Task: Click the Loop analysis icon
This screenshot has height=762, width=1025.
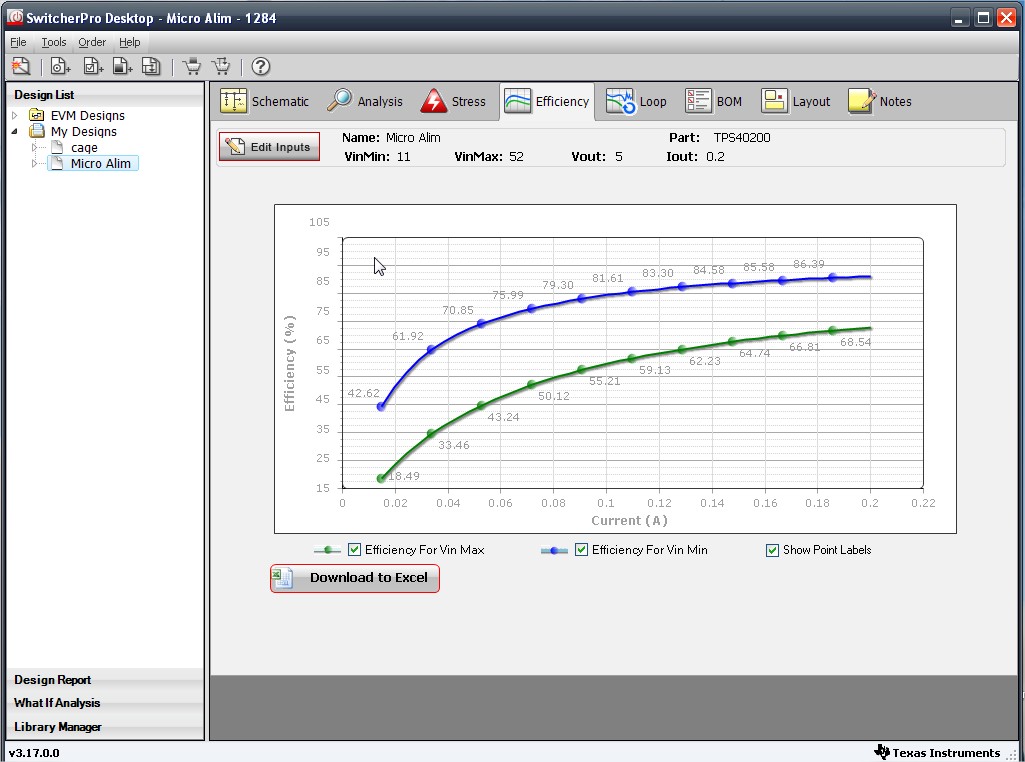Action: pos(620,101)
